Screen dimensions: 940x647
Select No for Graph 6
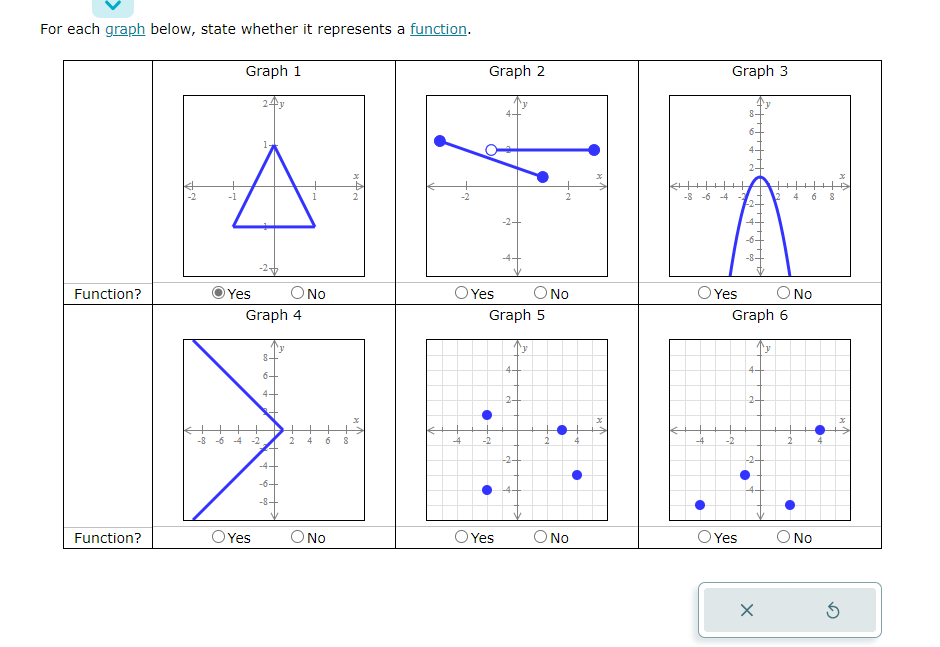(783, 537)
